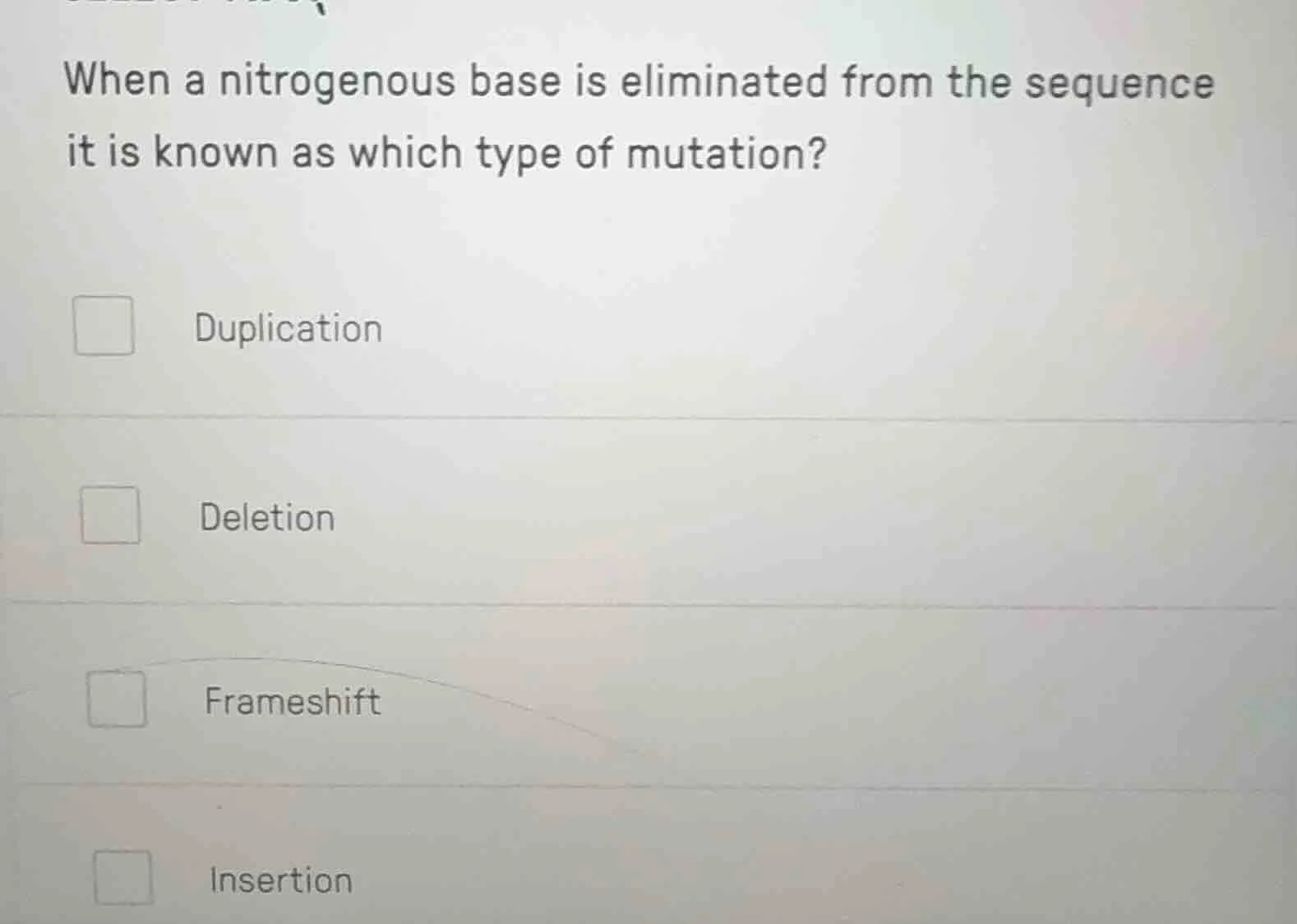
Task: Click the Insertion answer row
Action: (x=575, y=880)
